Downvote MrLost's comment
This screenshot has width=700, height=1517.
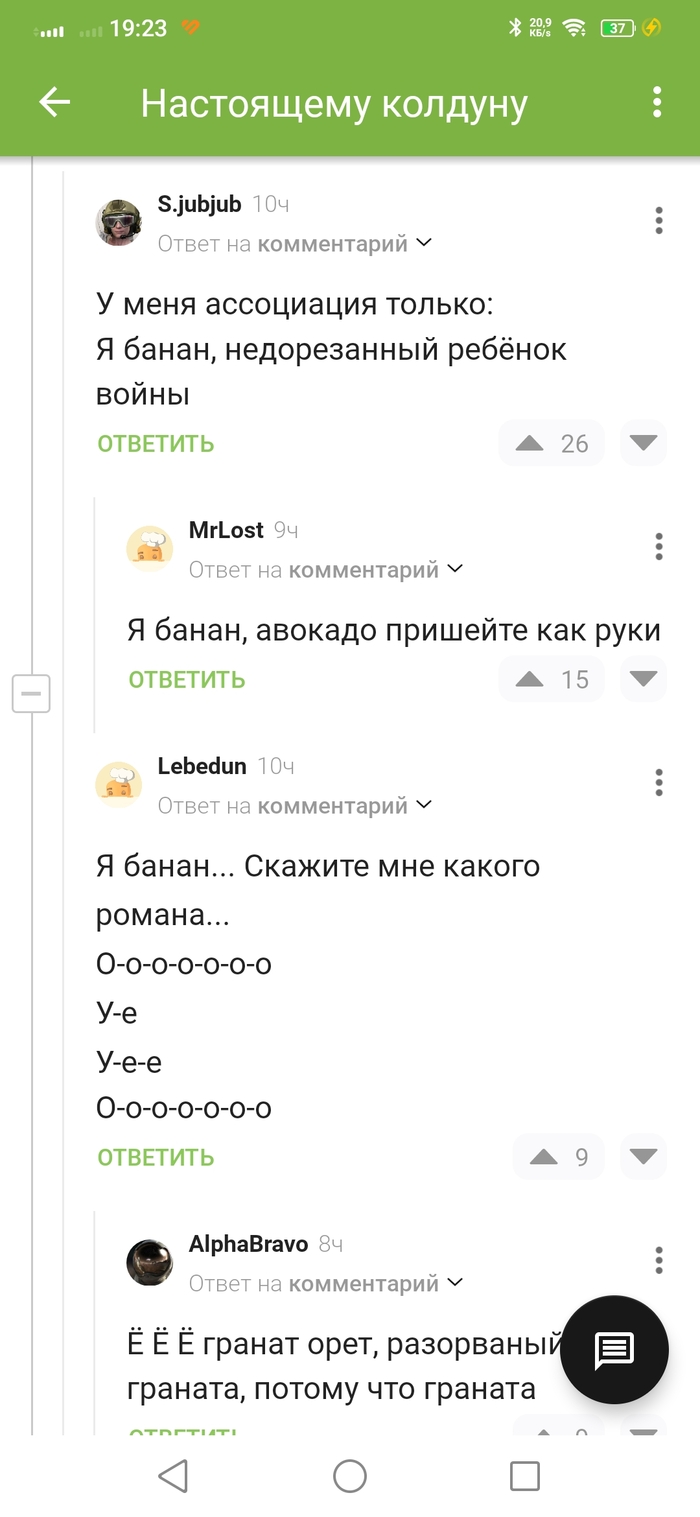pyautogui.click(x=643, y=680)
